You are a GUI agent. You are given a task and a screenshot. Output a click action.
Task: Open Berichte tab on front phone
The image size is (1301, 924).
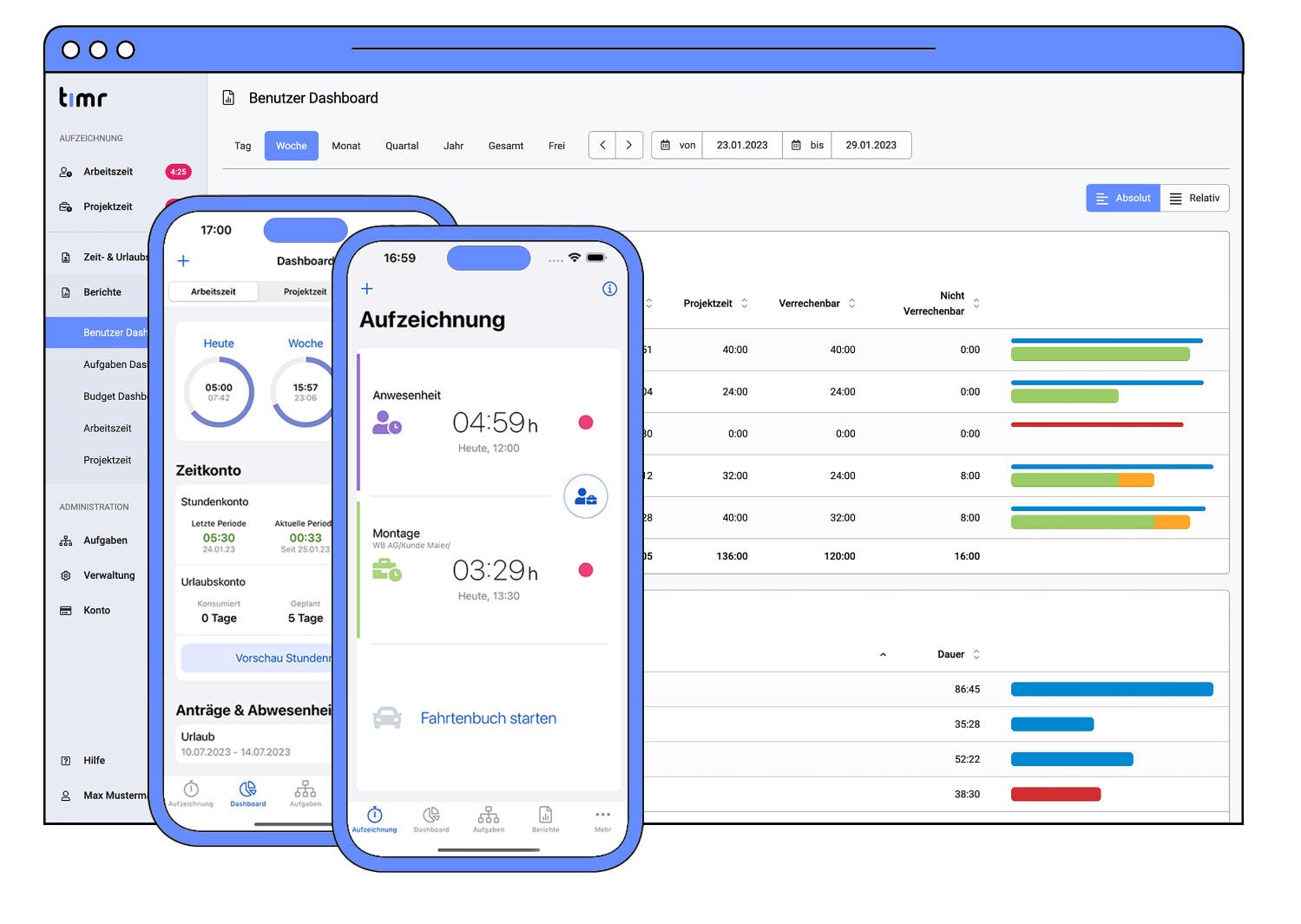pyautogui.click(x=545, y=820)
